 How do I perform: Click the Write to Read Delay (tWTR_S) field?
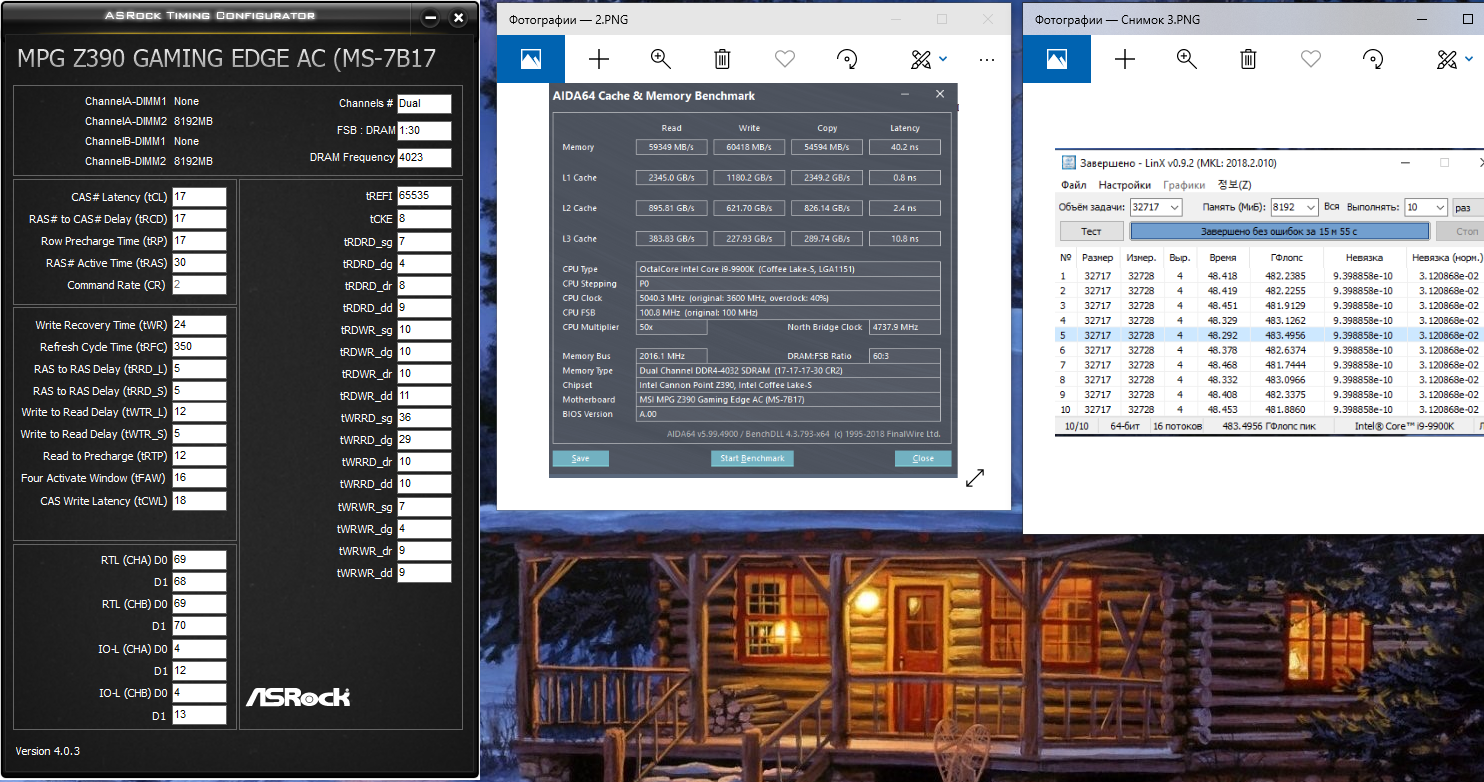tap(199, 434)
